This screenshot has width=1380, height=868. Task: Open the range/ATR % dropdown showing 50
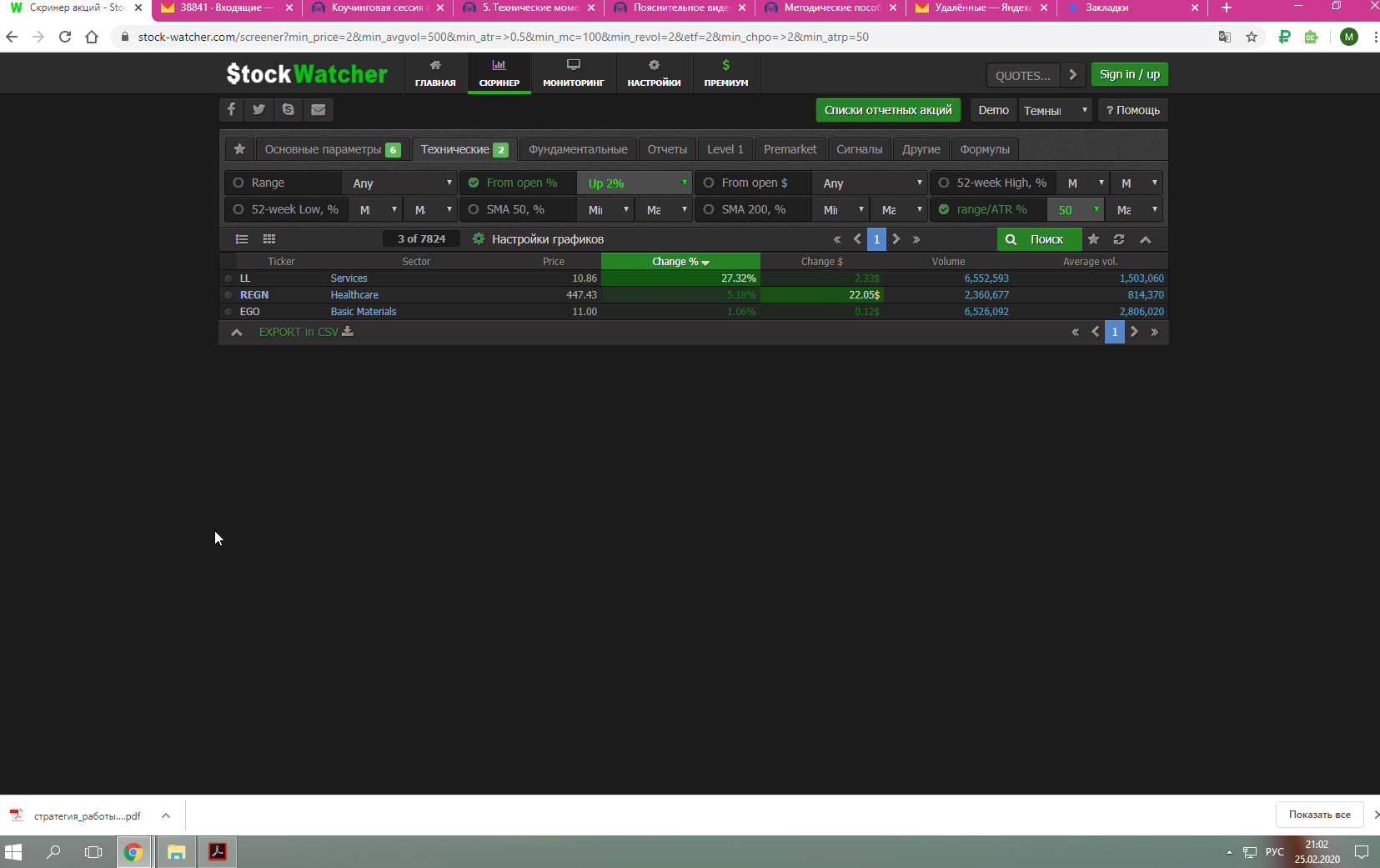[x=1076, y=209]
